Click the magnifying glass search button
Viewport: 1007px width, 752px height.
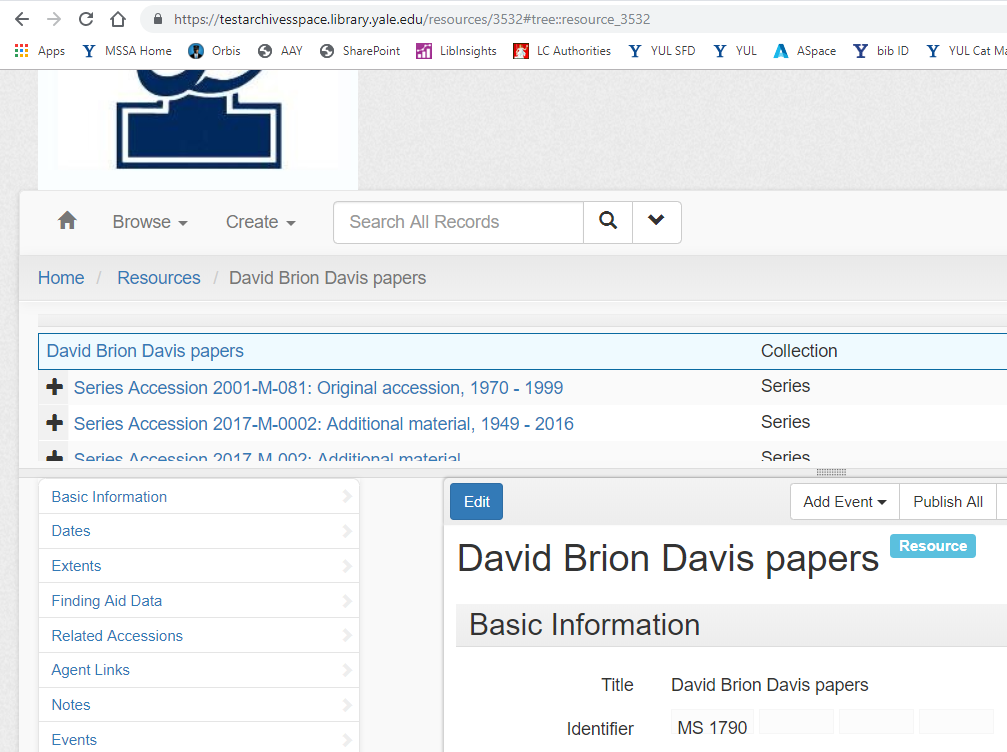(x=608, y=222)
